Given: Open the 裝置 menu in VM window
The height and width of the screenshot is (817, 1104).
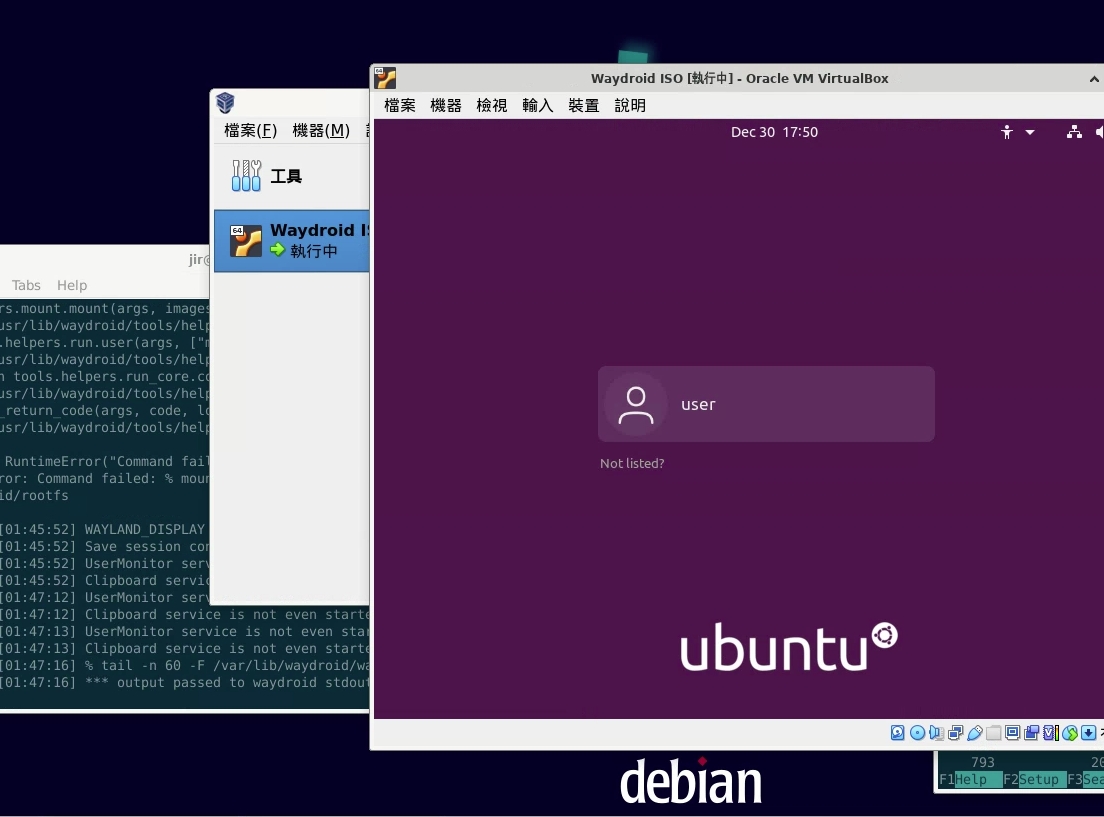Looking at the screenshot, I should [584, 106].
